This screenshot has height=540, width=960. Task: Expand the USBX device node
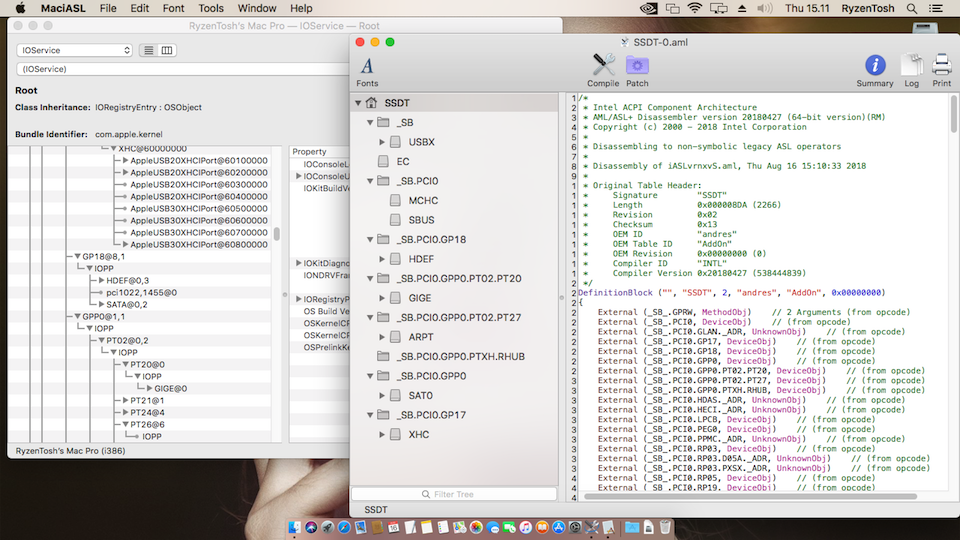click(x=383, y=142)
